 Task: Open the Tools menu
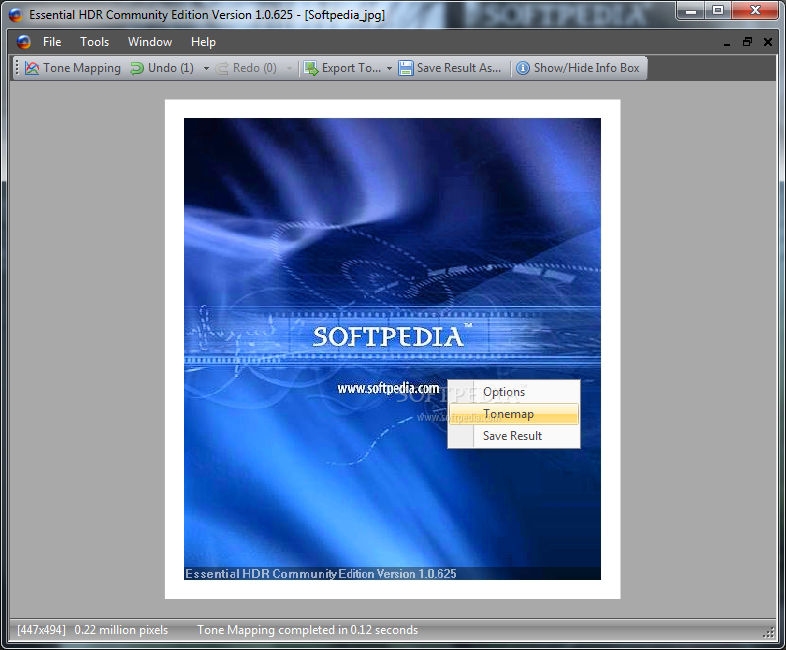95,42
